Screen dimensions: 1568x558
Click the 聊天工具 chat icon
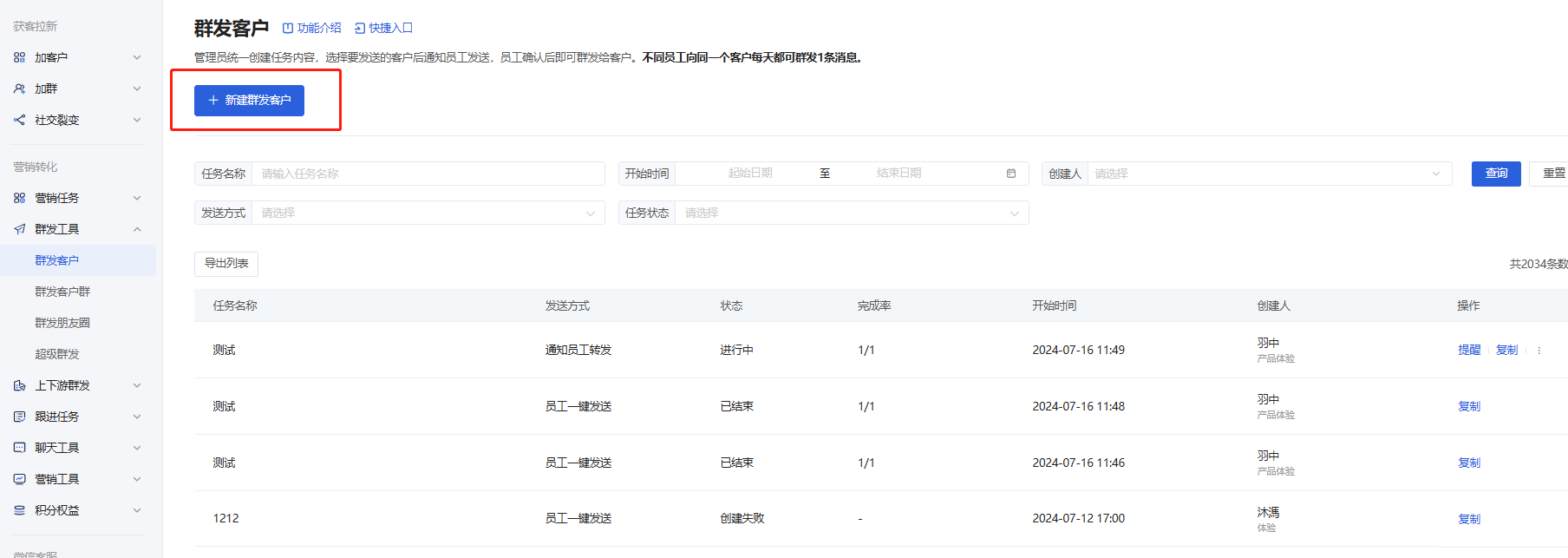pyautogui.click(x=19, y=448)
